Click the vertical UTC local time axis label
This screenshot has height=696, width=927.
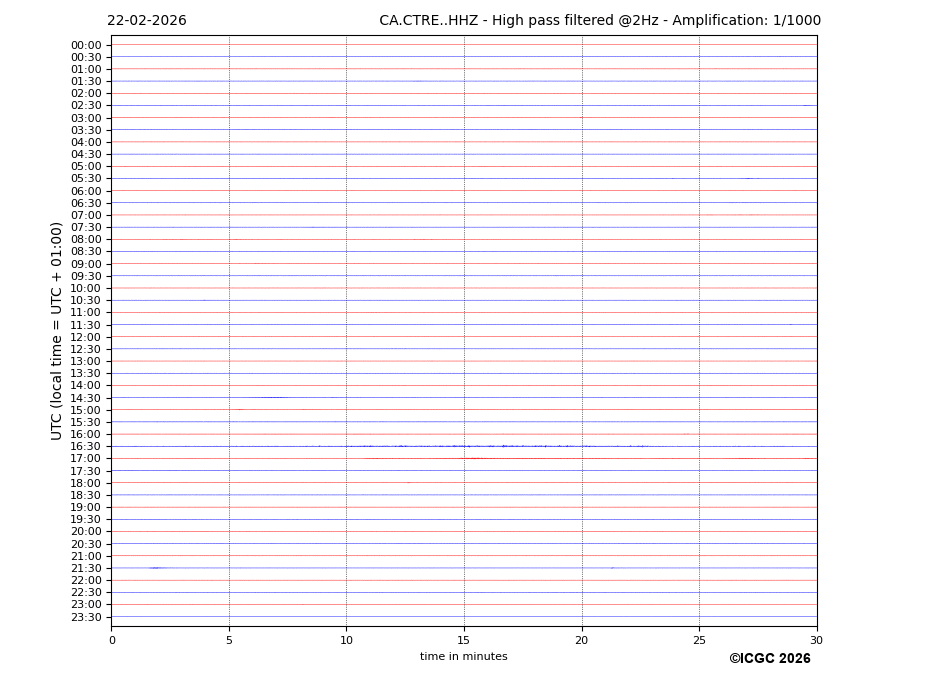[x=57, y=331]
